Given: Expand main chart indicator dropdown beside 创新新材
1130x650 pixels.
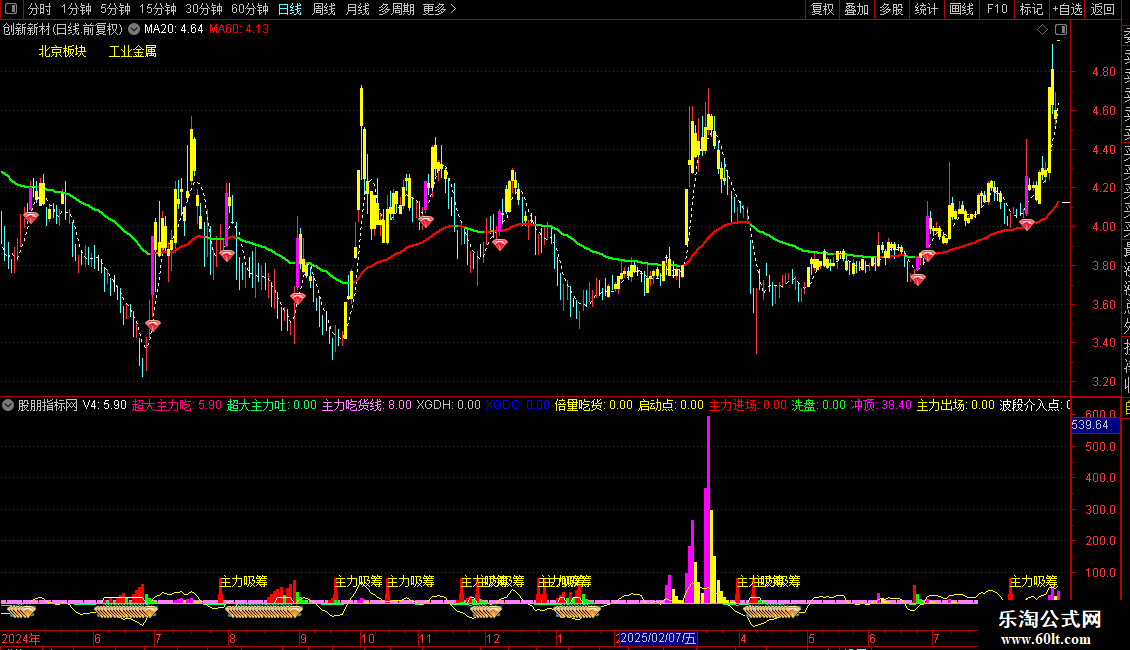Looking at the screenshot, I should [x=134, y=30].
